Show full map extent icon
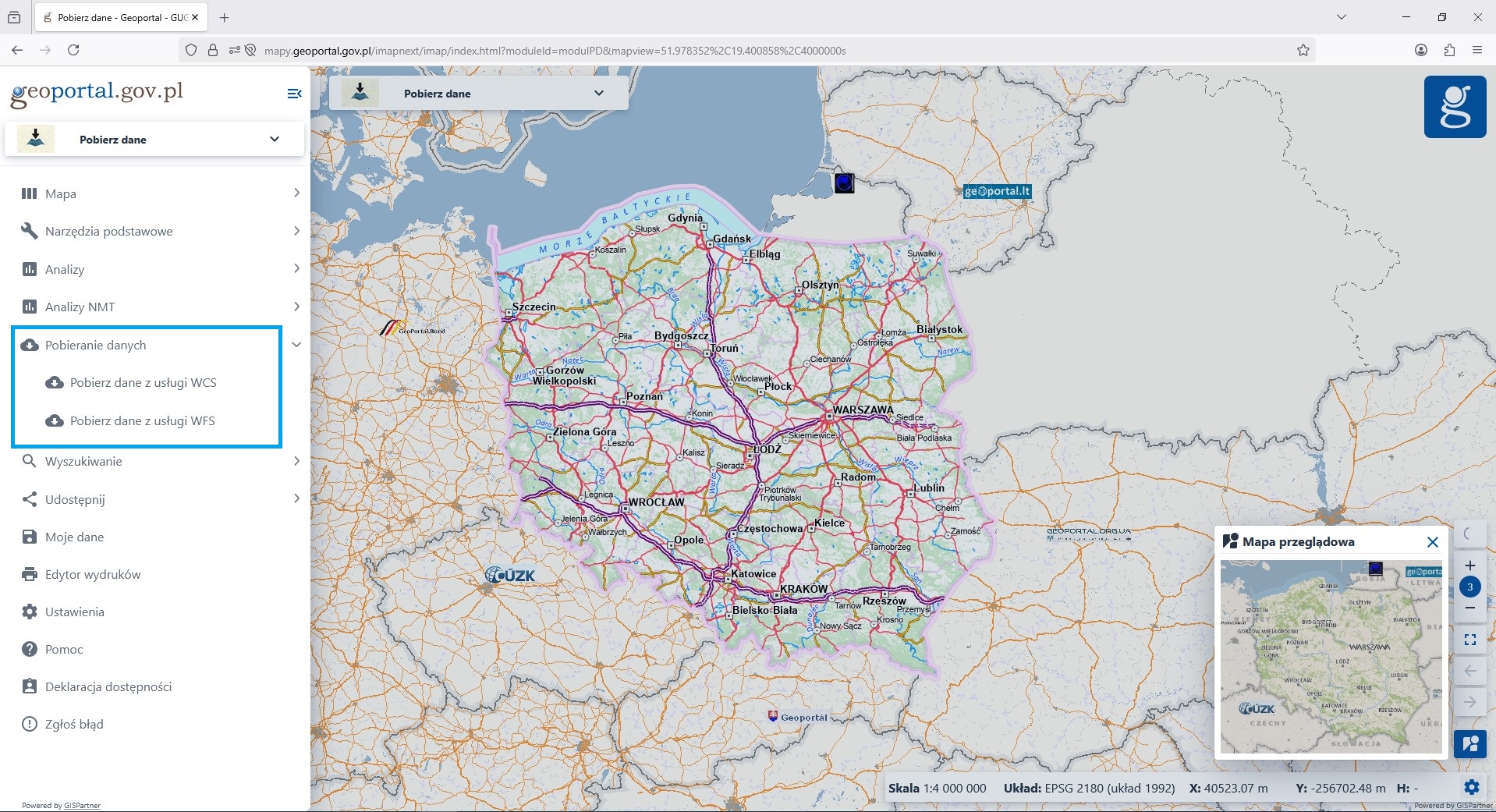The image size is (1496, 812). click(x=1470, y=640)
